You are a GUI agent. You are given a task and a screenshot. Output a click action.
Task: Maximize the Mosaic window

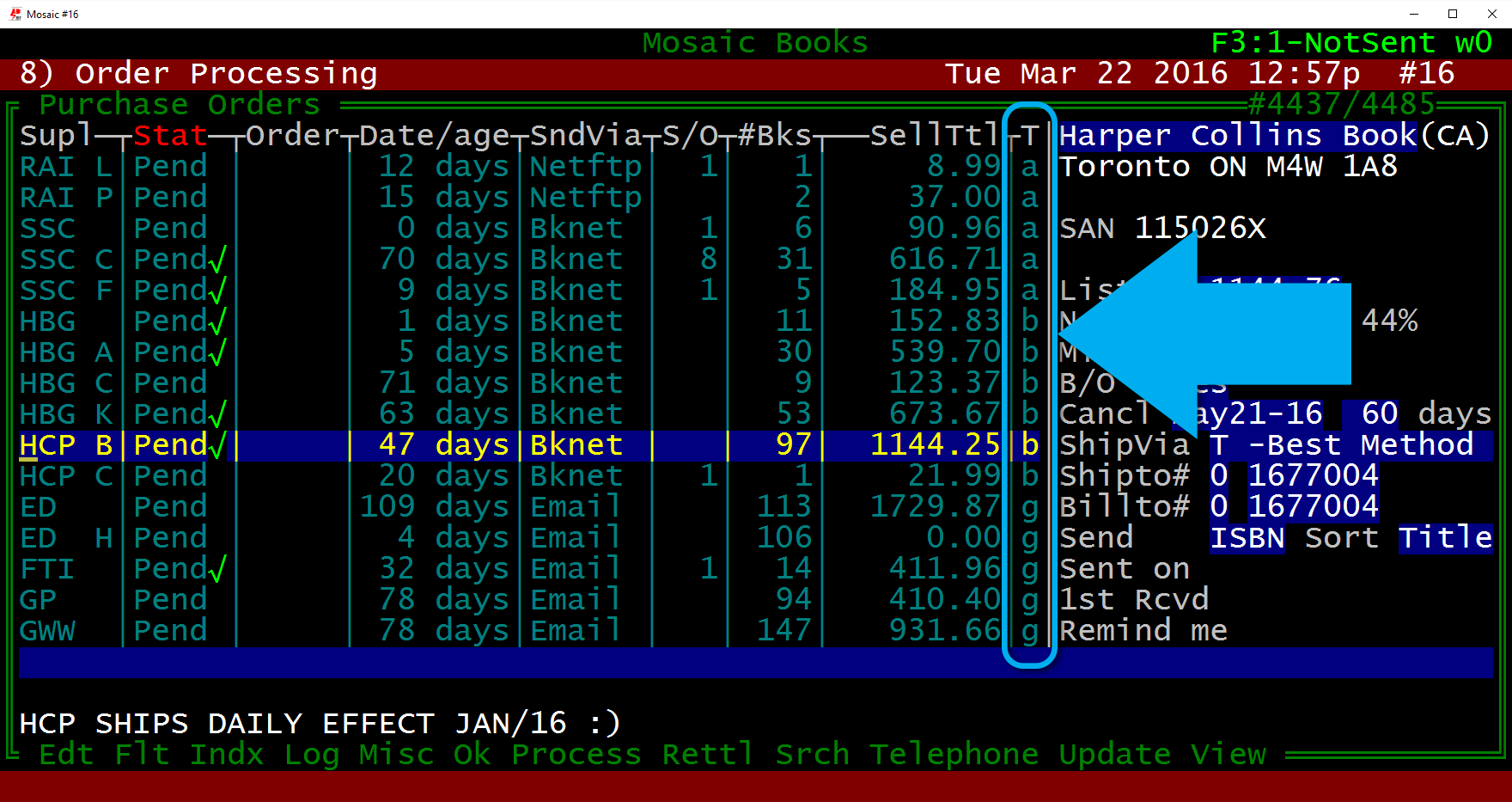(1453, 14)
